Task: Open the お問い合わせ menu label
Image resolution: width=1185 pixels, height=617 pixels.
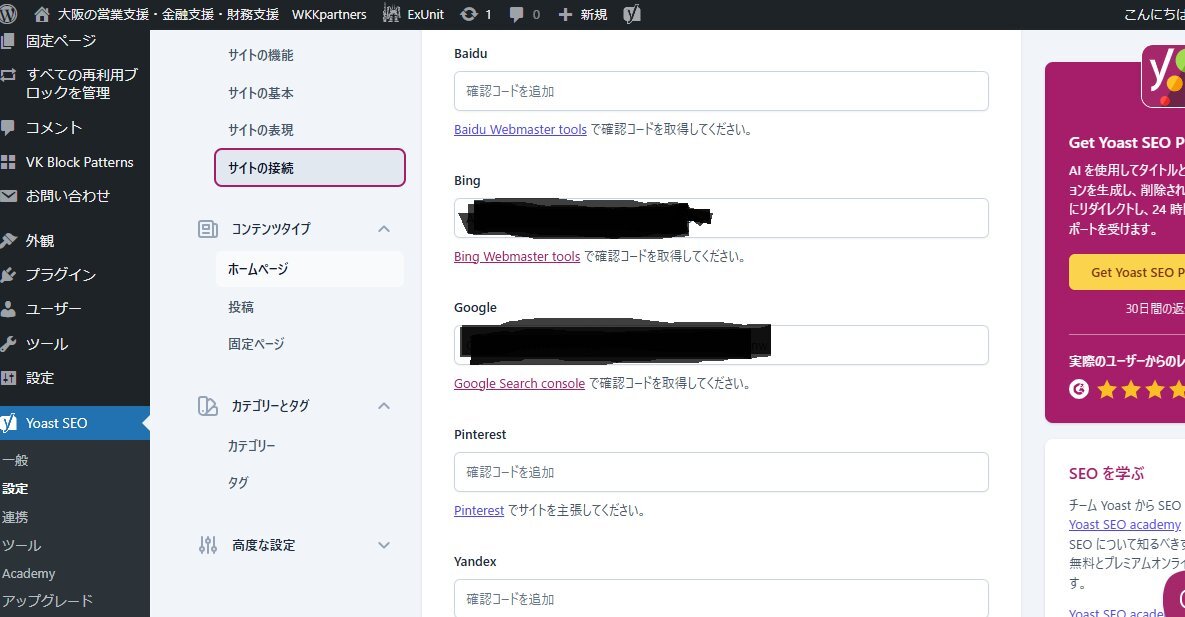Action: [x=68, y=196]
